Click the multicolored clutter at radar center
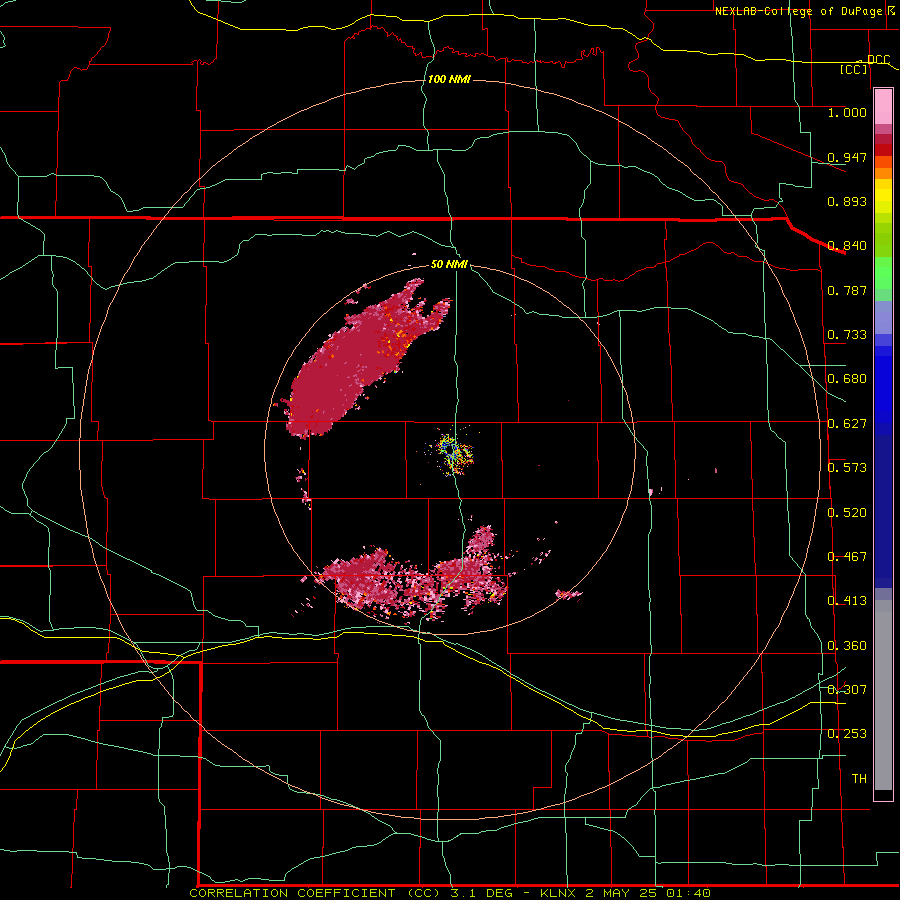The height and width of the screenshot is (900, 900). click(x=452, y=452)
